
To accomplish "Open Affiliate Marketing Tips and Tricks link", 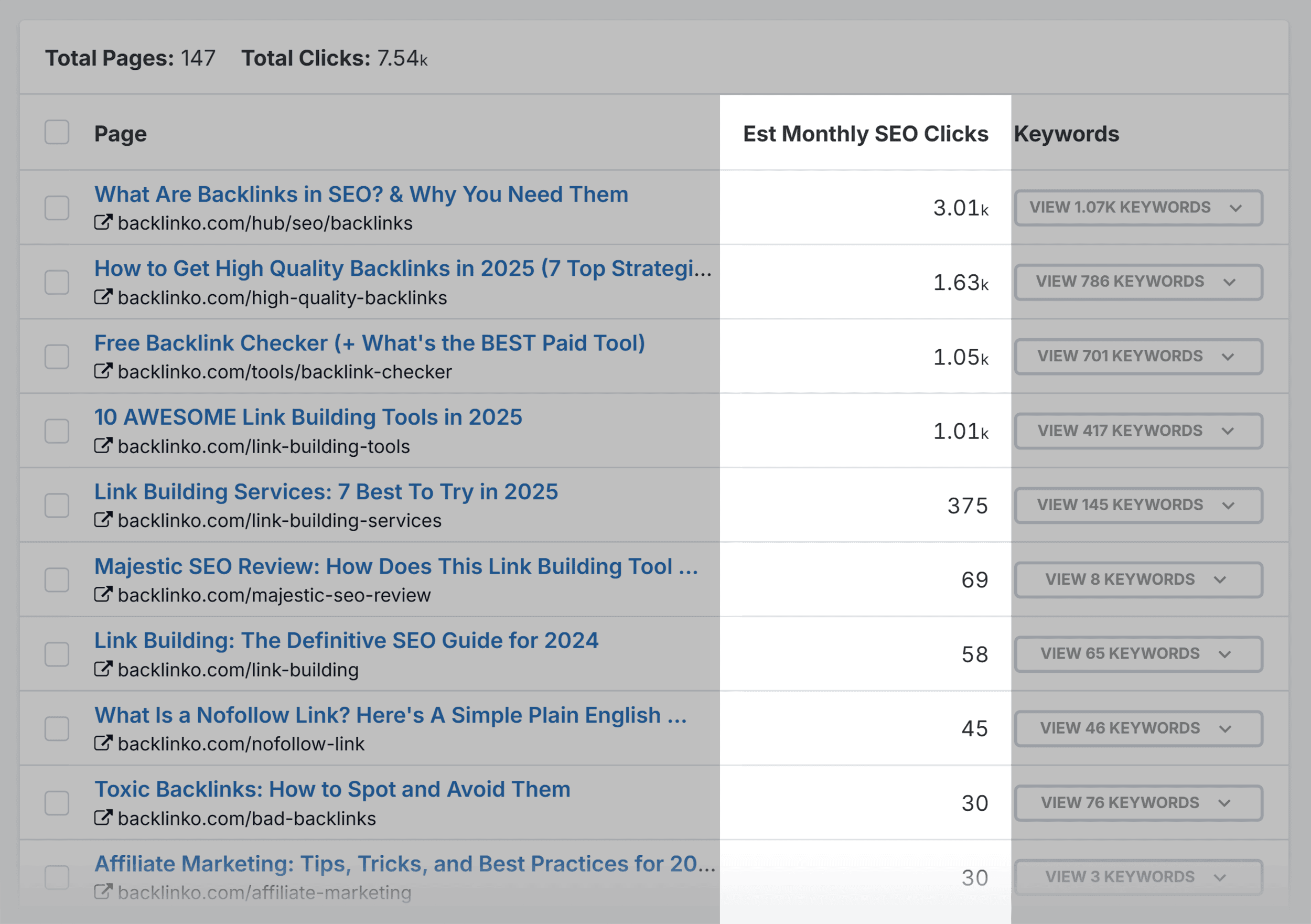I will 405,864.
